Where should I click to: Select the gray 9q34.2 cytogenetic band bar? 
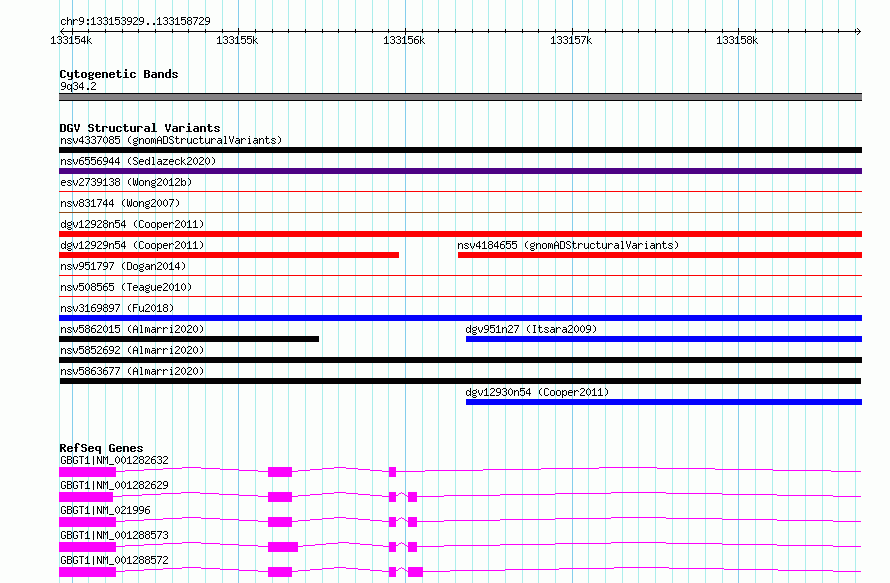tap(460, 97)
